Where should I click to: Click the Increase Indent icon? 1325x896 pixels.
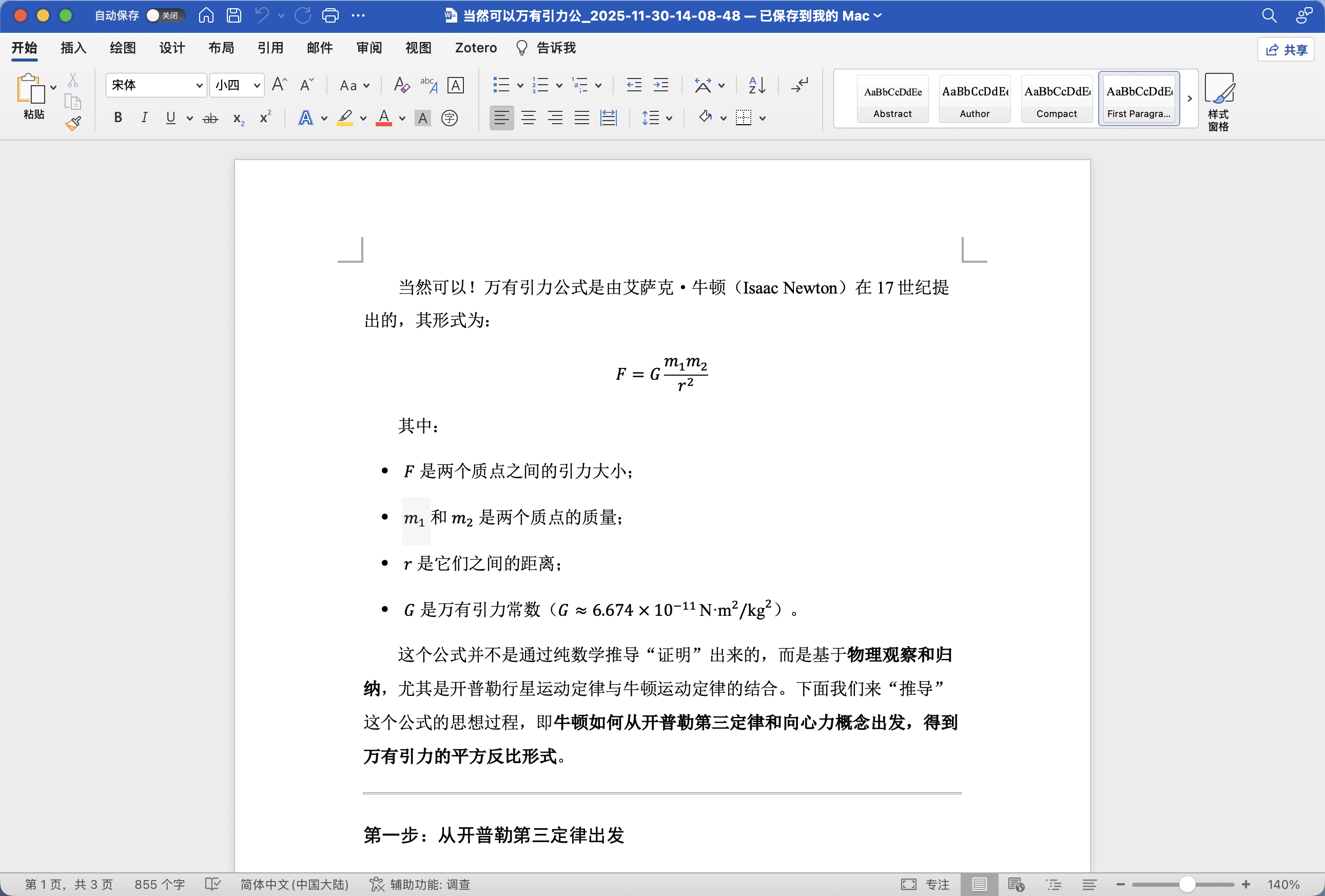click(661, 86)
